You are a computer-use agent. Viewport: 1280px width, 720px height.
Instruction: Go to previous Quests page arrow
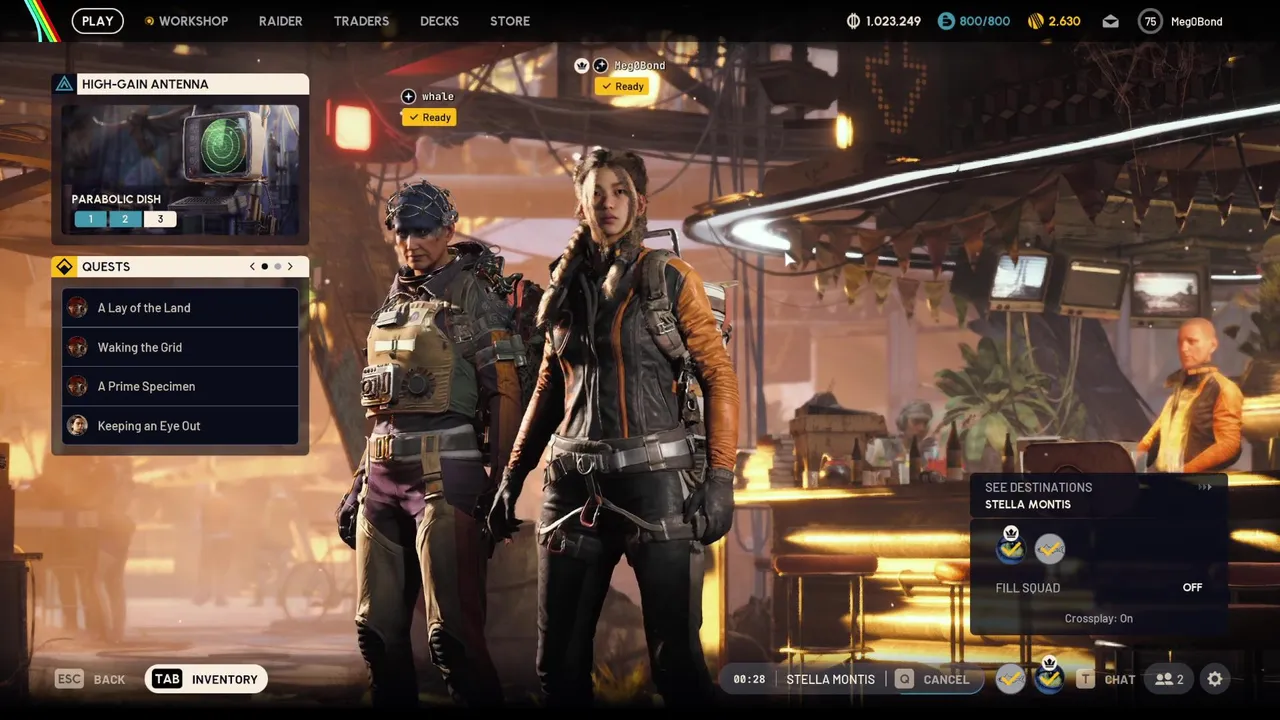[253, 267]
